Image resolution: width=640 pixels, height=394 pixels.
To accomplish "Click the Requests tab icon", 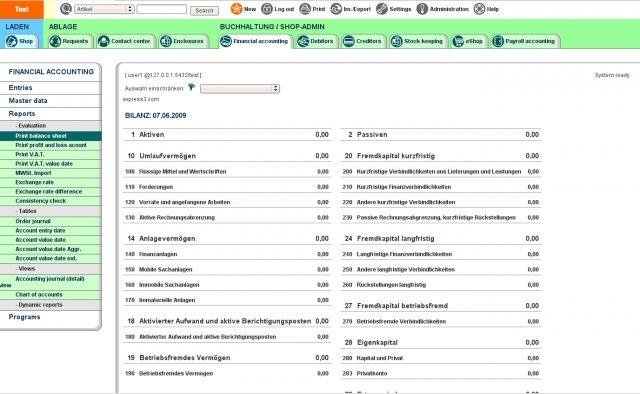I will click(x=55, y=41).
